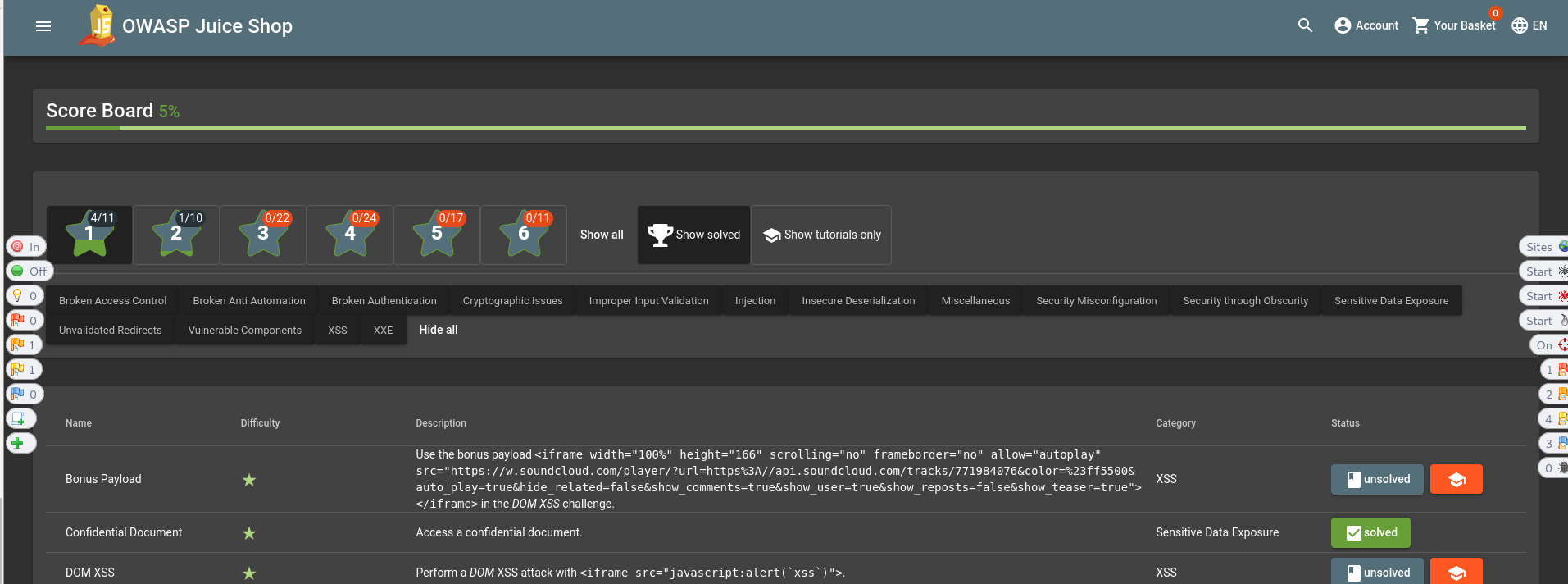Open HUD page alerts red flag
The image size is (1568, 584).
24,320
